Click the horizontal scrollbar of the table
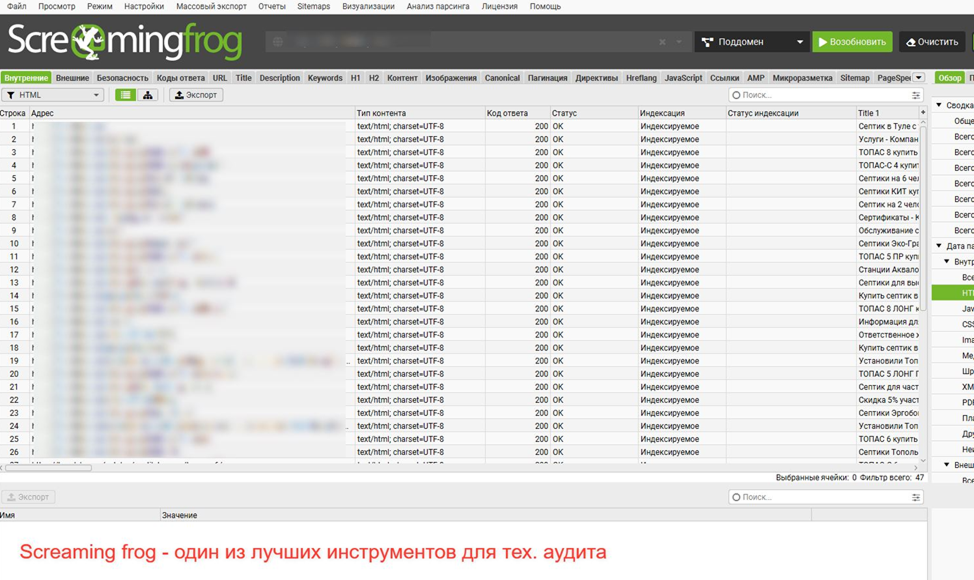 point(48,468)
